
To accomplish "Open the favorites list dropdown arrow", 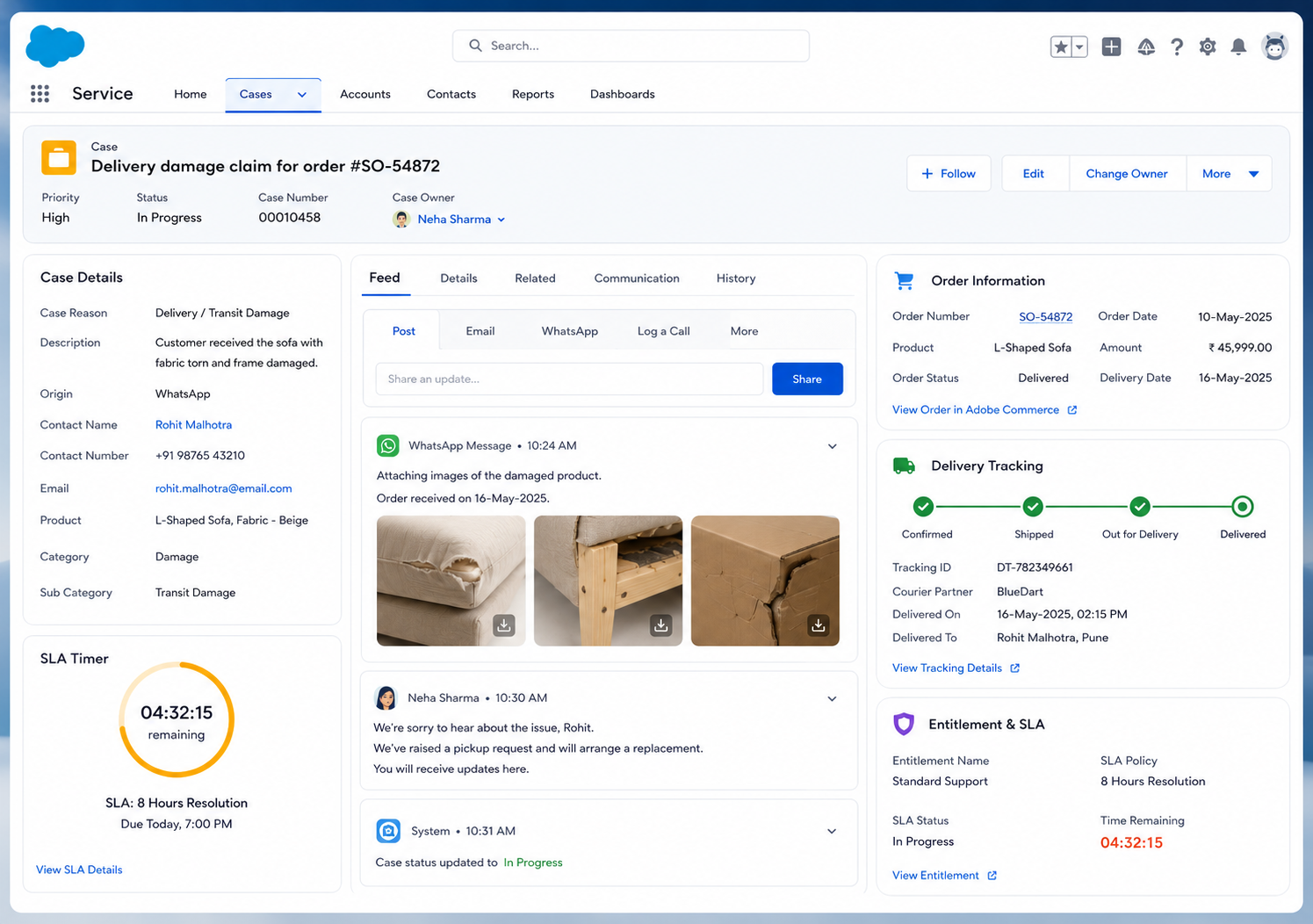I will 1079,47.
